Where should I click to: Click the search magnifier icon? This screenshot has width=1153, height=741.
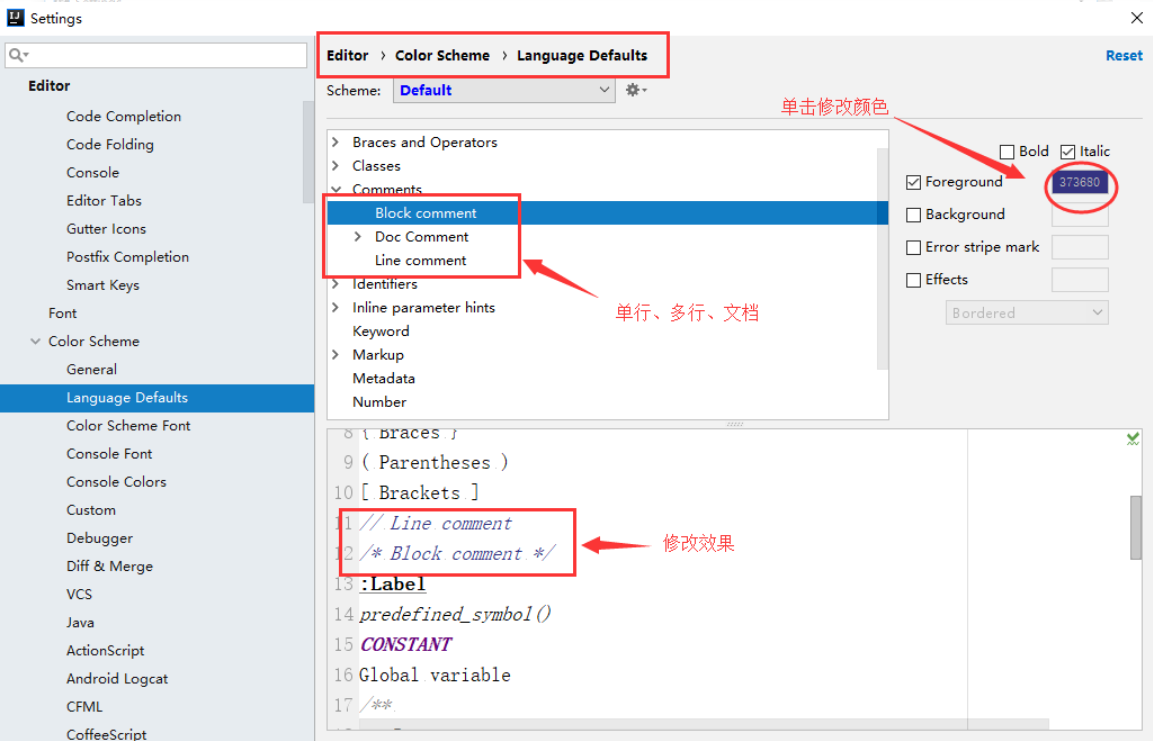(18, 55)
